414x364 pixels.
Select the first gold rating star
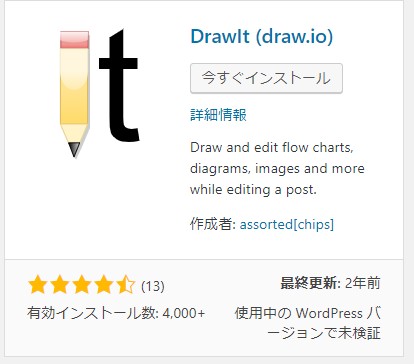38,285
